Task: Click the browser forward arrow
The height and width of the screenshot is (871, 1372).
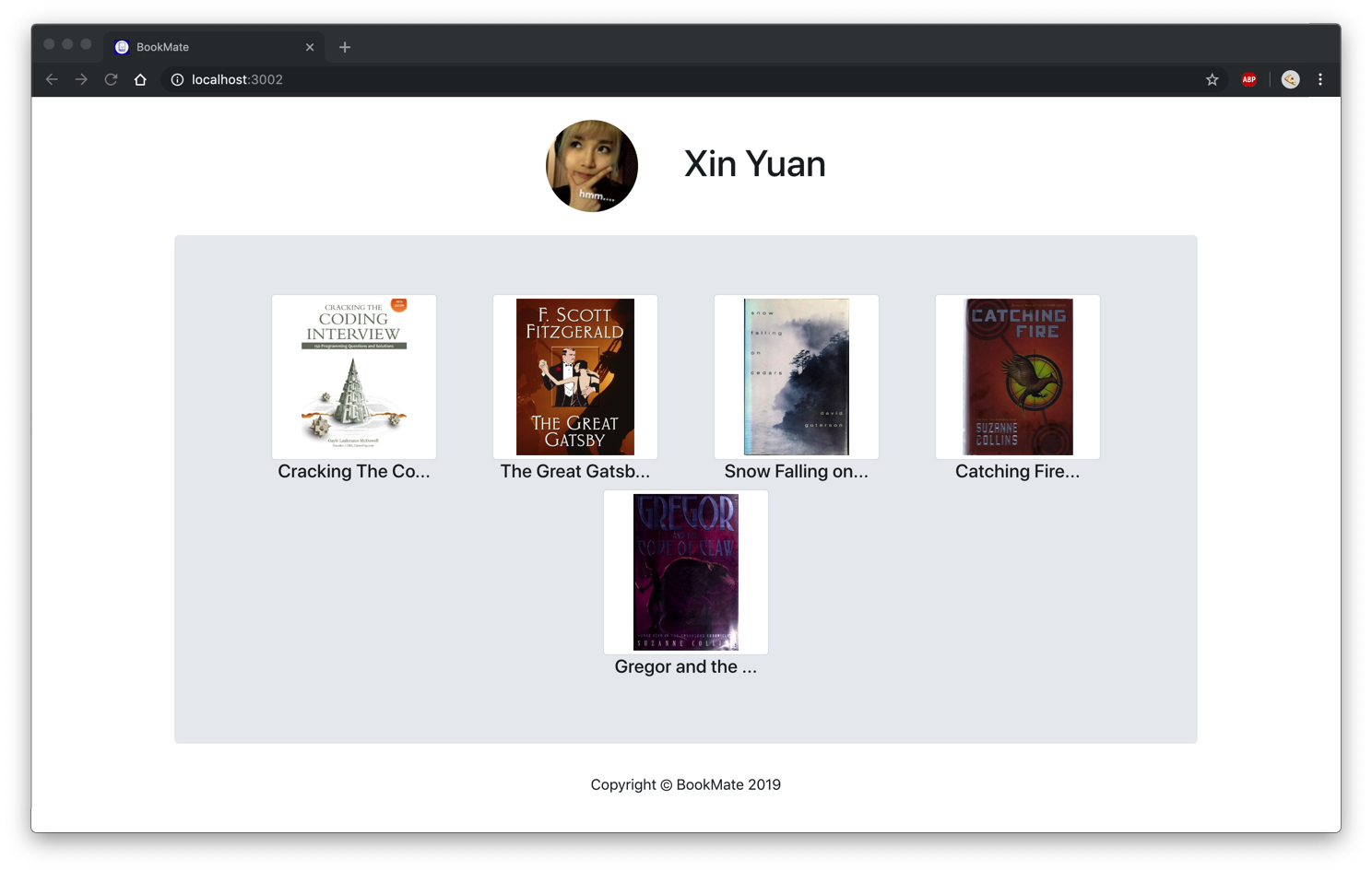Action: pos(81,79)
